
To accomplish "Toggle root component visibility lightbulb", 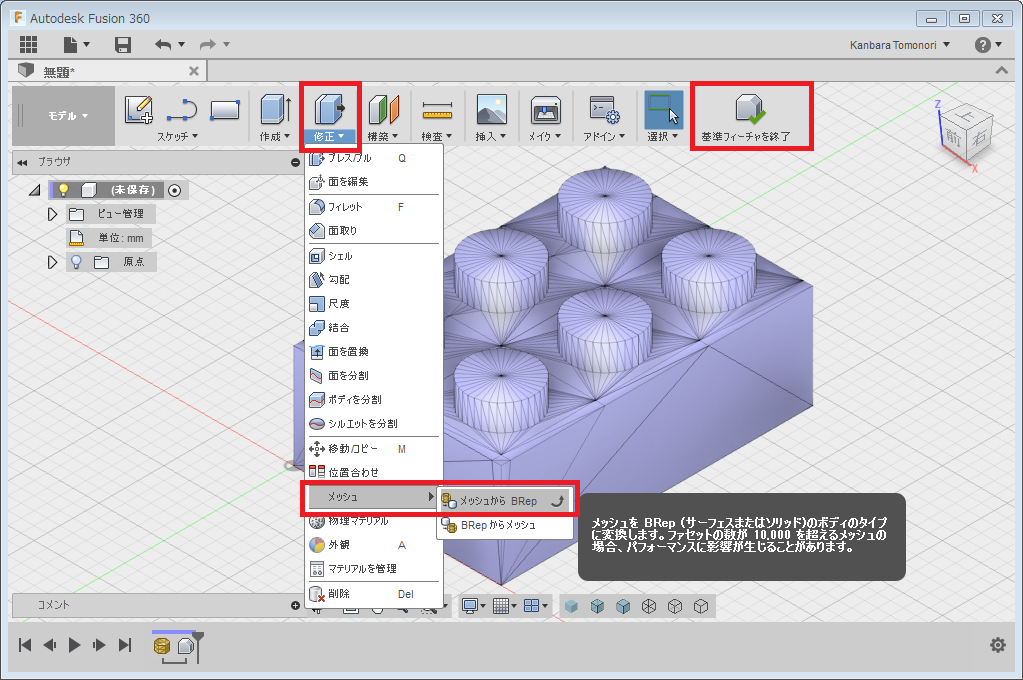I will click(x=63, y=190).
